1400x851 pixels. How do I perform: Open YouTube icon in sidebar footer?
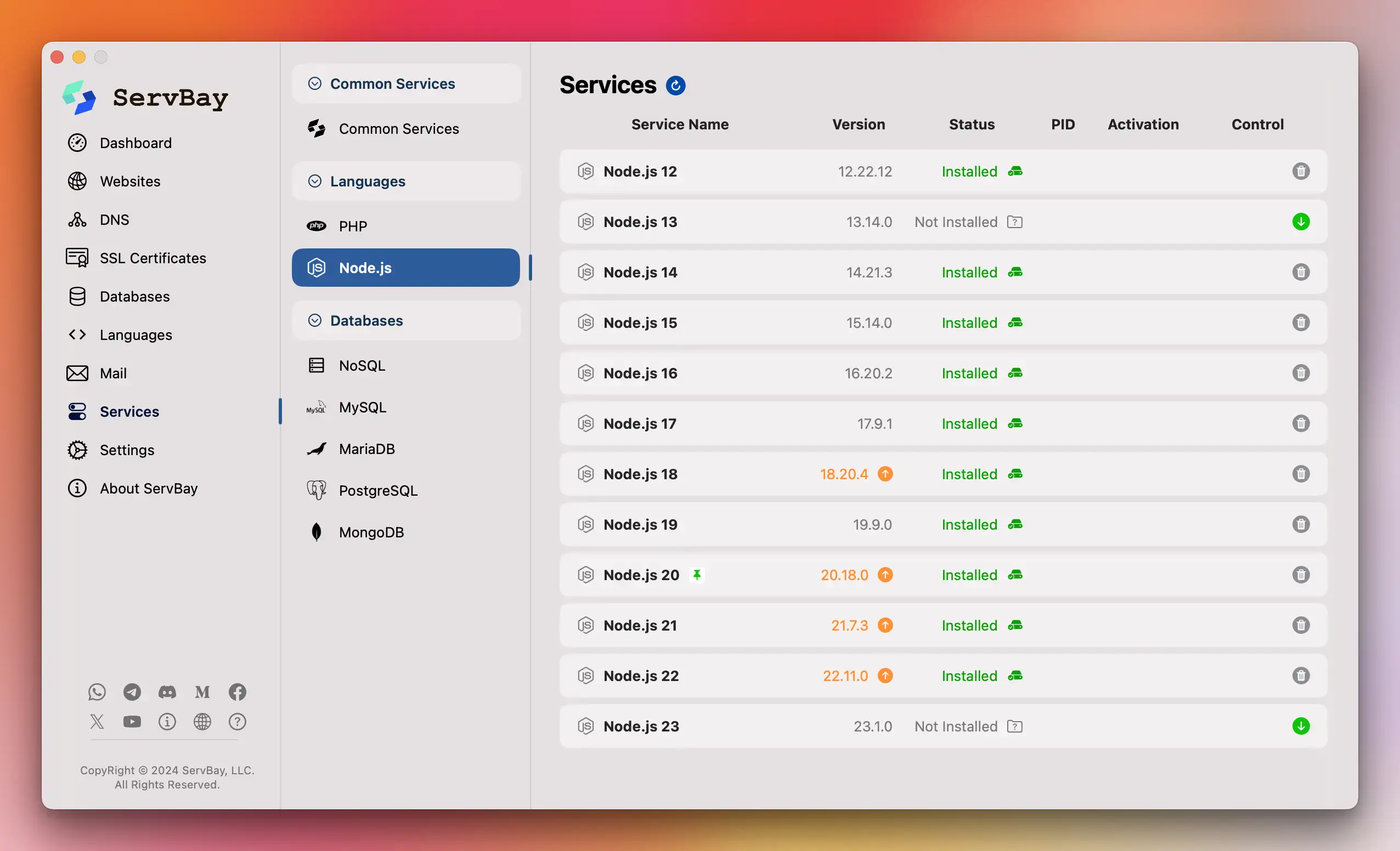pos(132,722)
